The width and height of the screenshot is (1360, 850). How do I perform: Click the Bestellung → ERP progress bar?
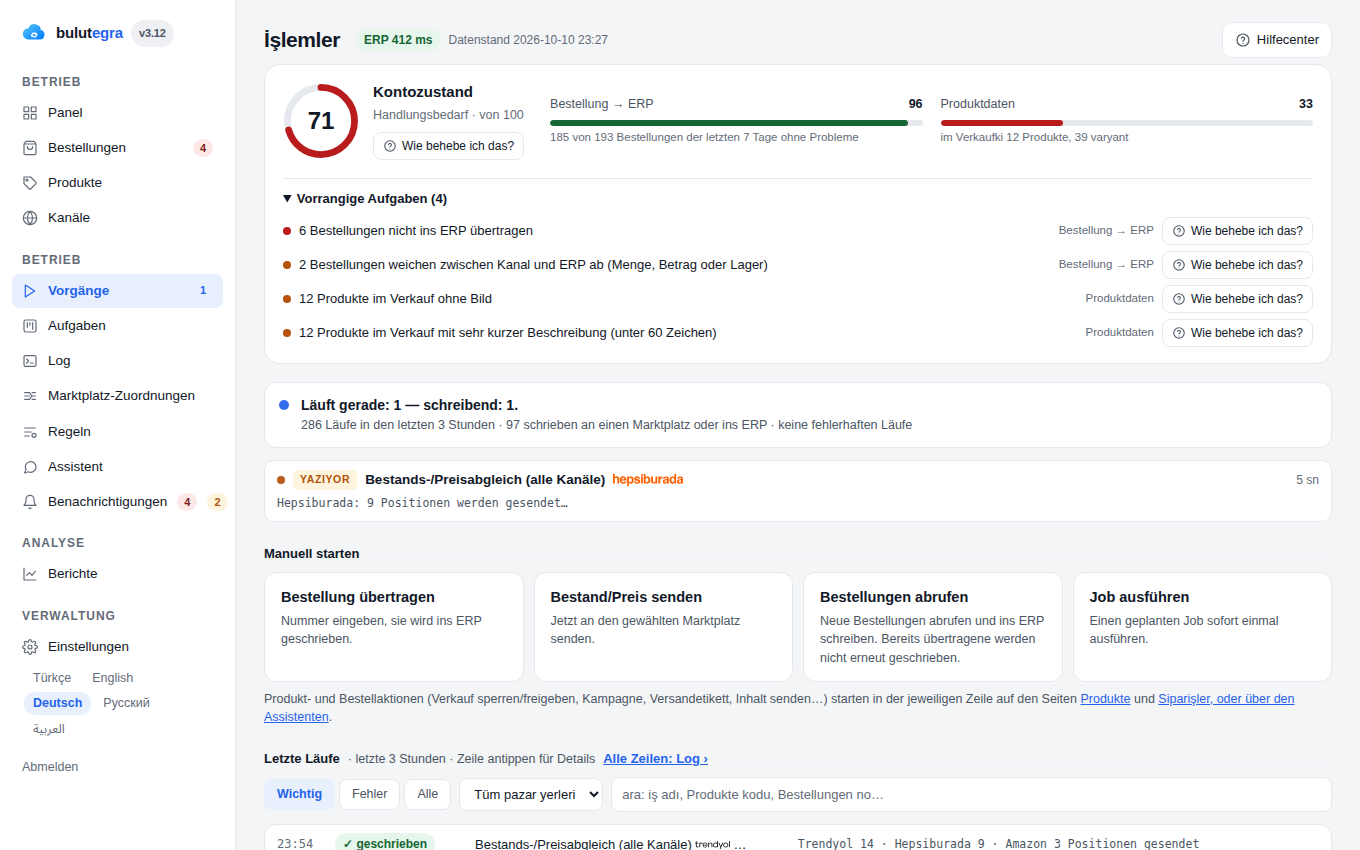[x=736, y=123]
